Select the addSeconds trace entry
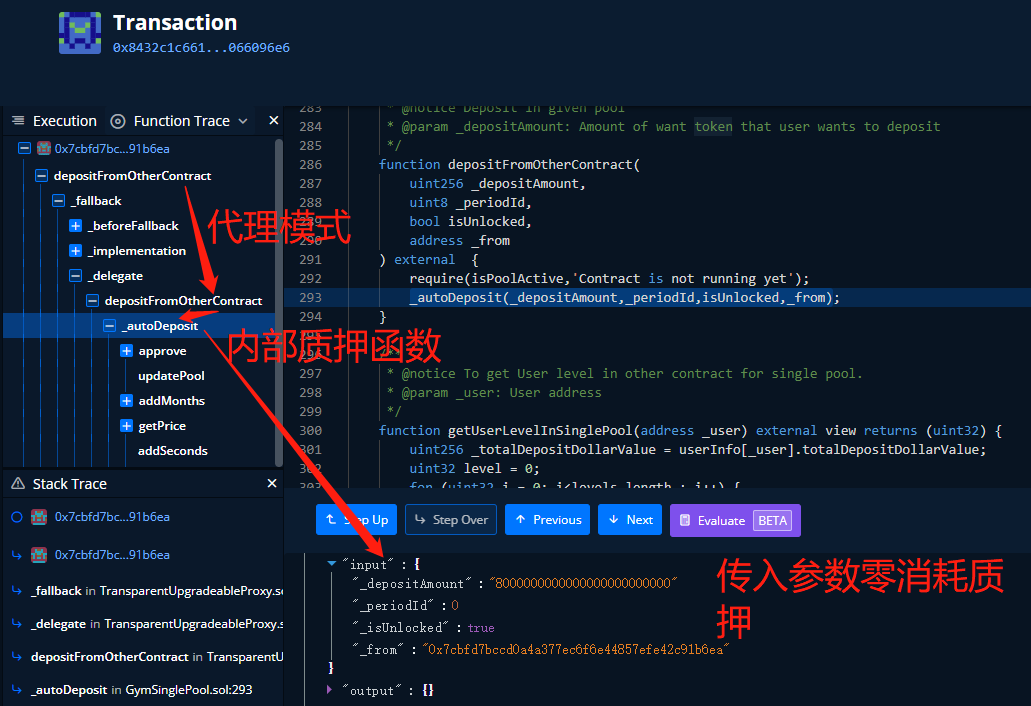 coord(172,450)
